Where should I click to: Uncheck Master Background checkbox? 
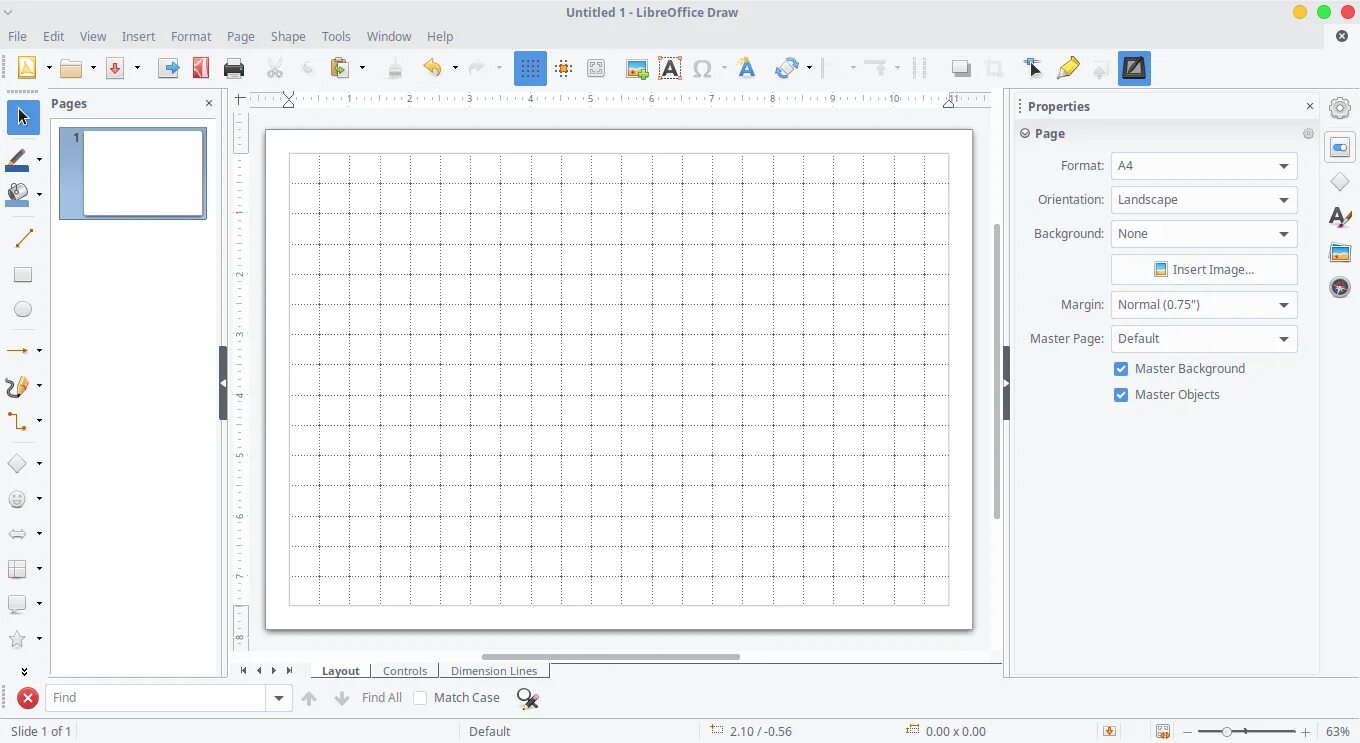[x=1121, y=369]
